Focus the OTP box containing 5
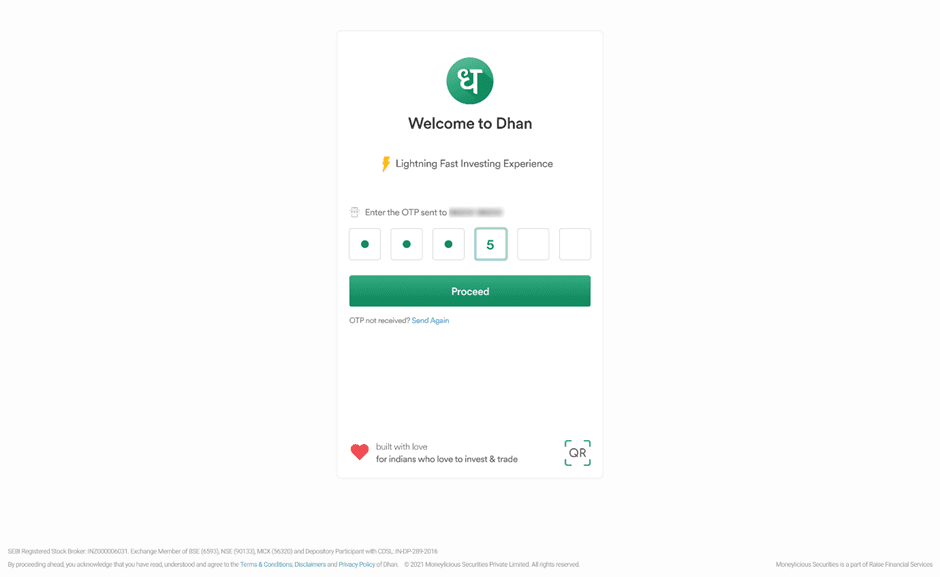The image size is (940, 577). [x=490, y=244]
